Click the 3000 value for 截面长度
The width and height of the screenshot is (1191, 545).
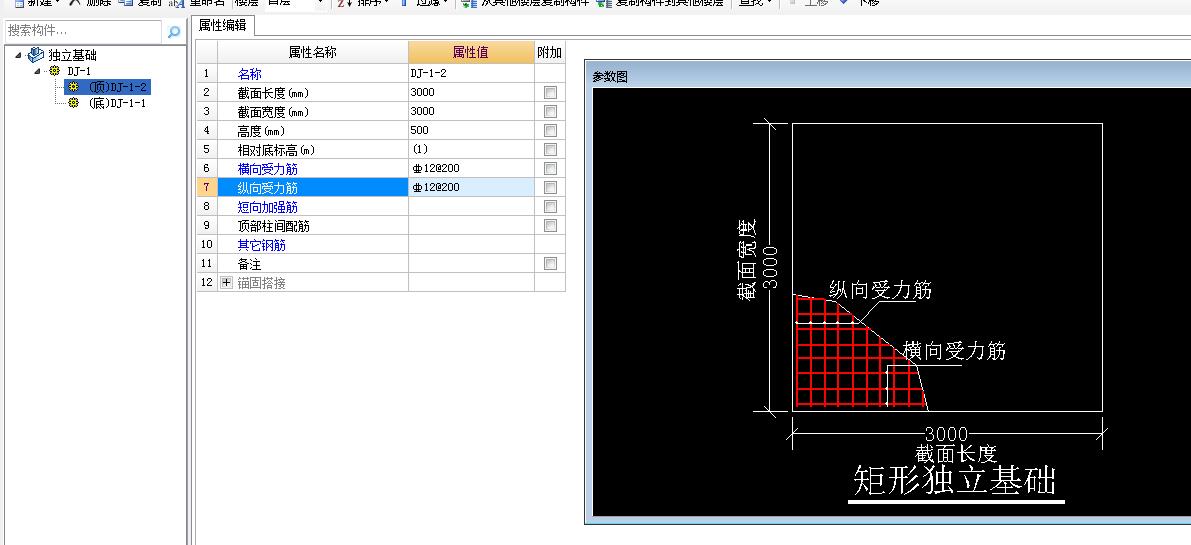click(x=471, y=93)
